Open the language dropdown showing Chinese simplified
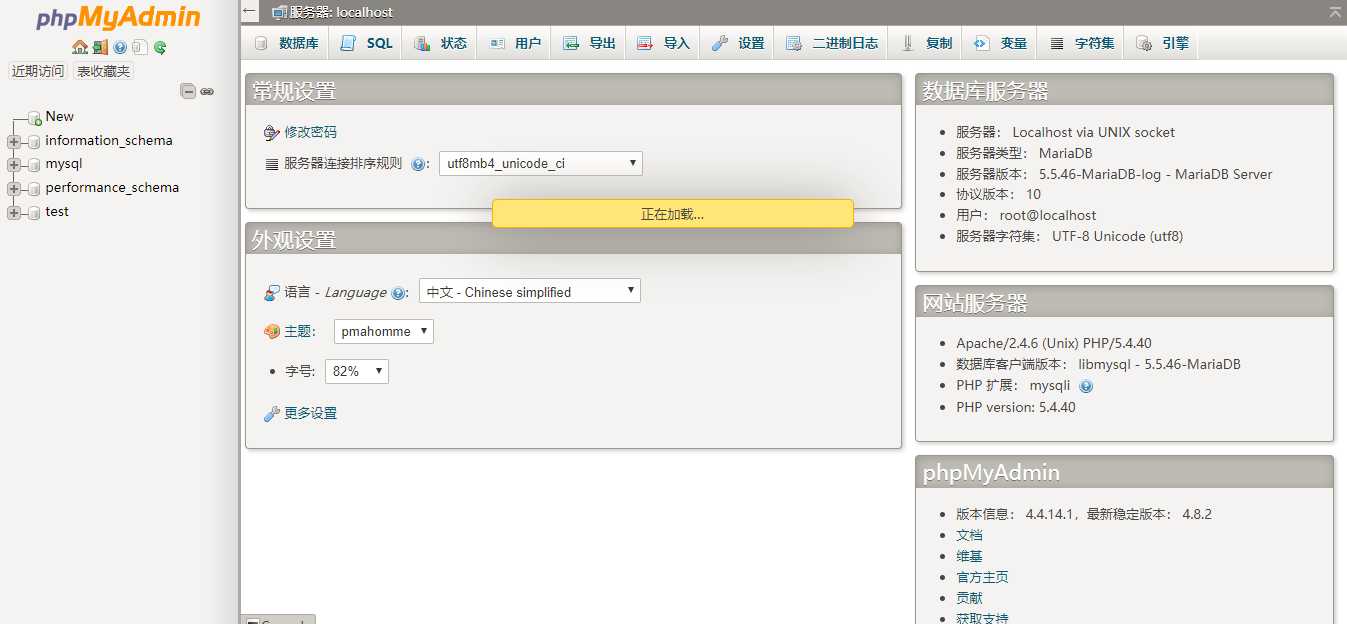This screenshot has width=1347, height=624. point(530,291)
